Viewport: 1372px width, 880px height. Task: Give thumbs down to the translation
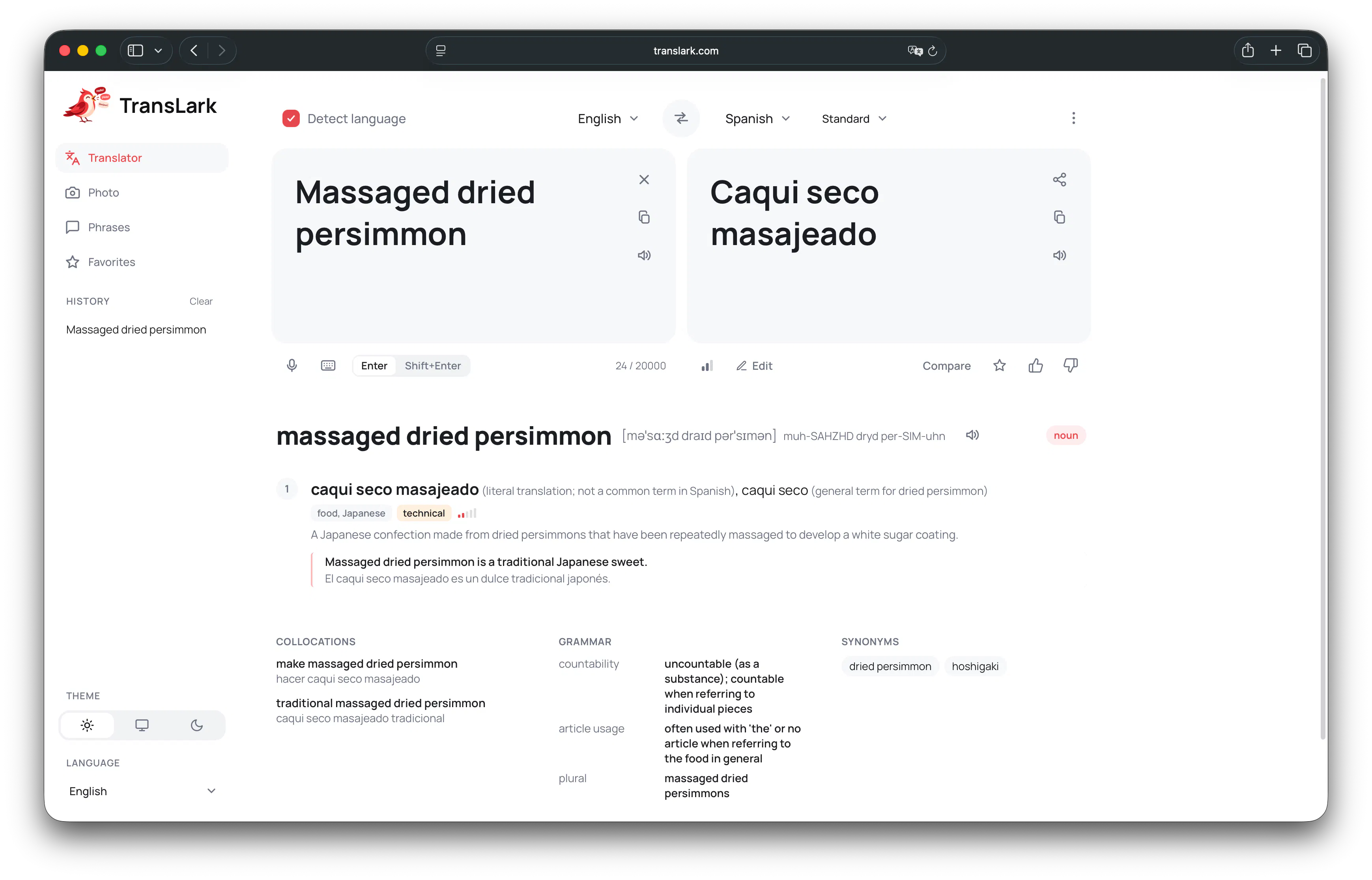[x=1070, y=366]
